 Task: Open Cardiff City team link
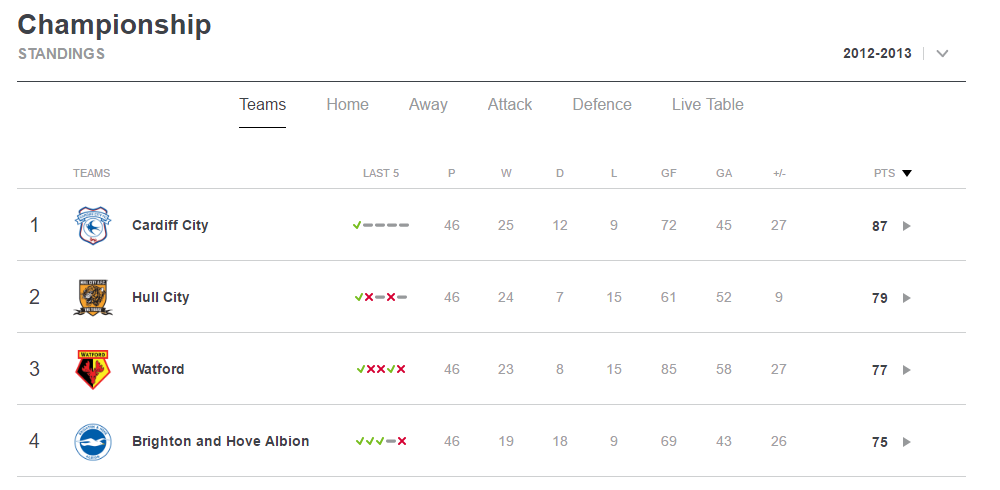(170, 225)
